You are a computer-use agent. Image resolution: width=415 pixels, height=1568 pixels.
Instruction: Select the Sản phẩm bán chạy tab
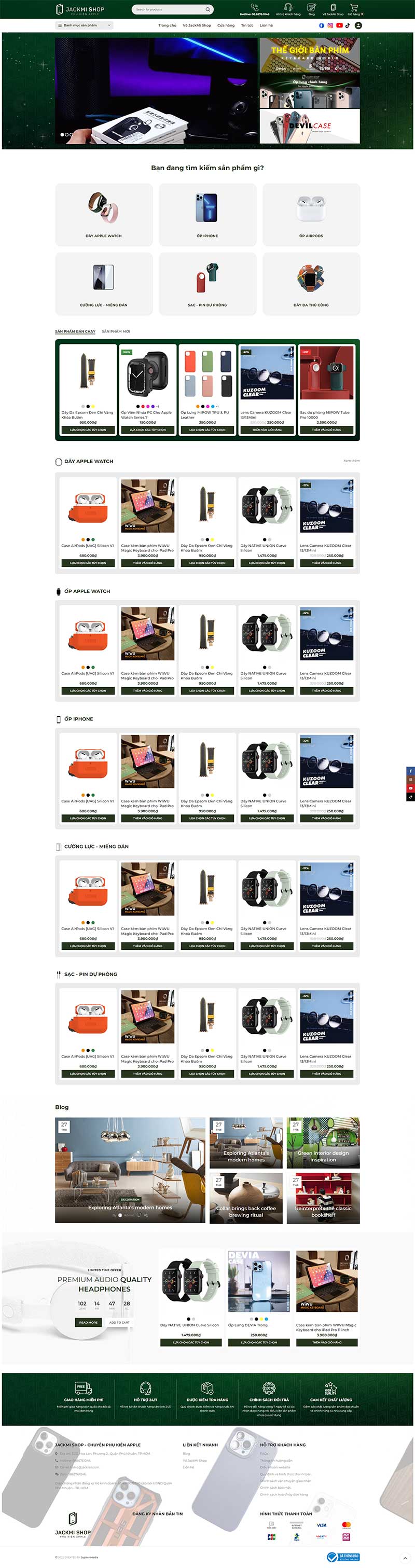point(75,331)
